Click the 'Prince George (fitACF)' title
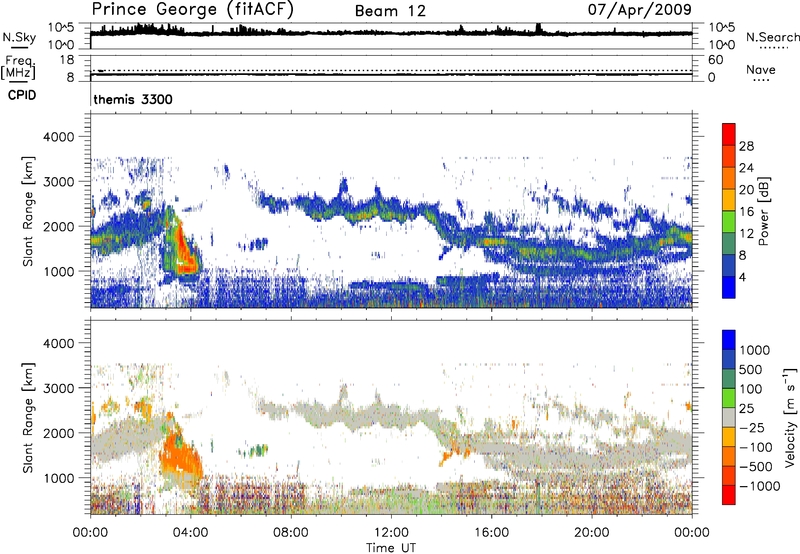The image size is (800, 554). [192, 10]
